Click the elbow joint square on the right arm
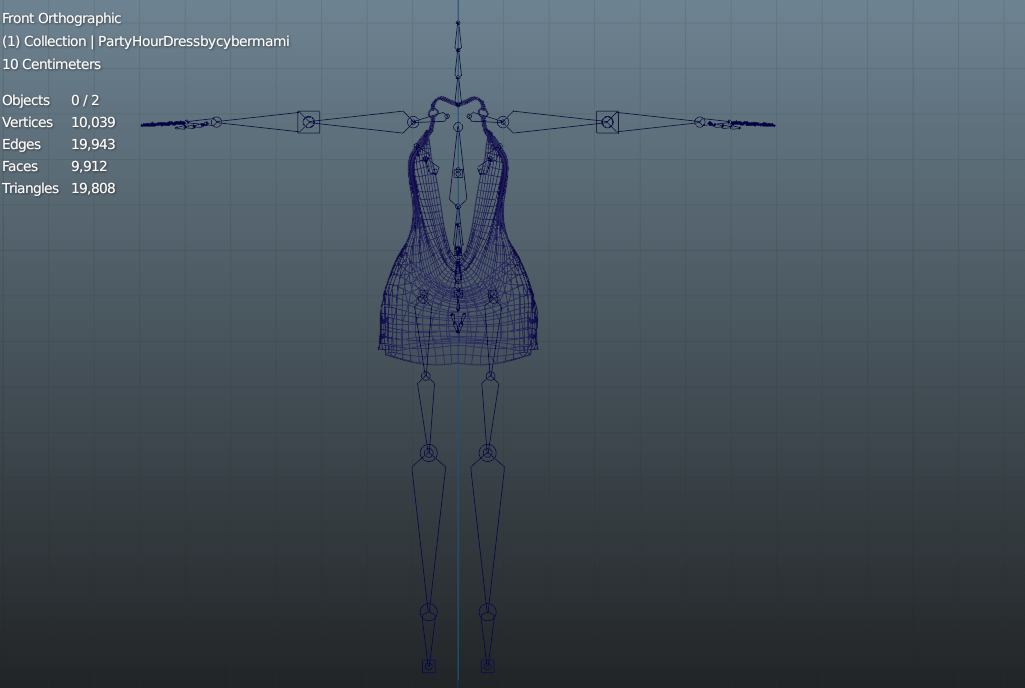Image resolution: width=1025 pixels, height=688 pixels. pos(607,122)
